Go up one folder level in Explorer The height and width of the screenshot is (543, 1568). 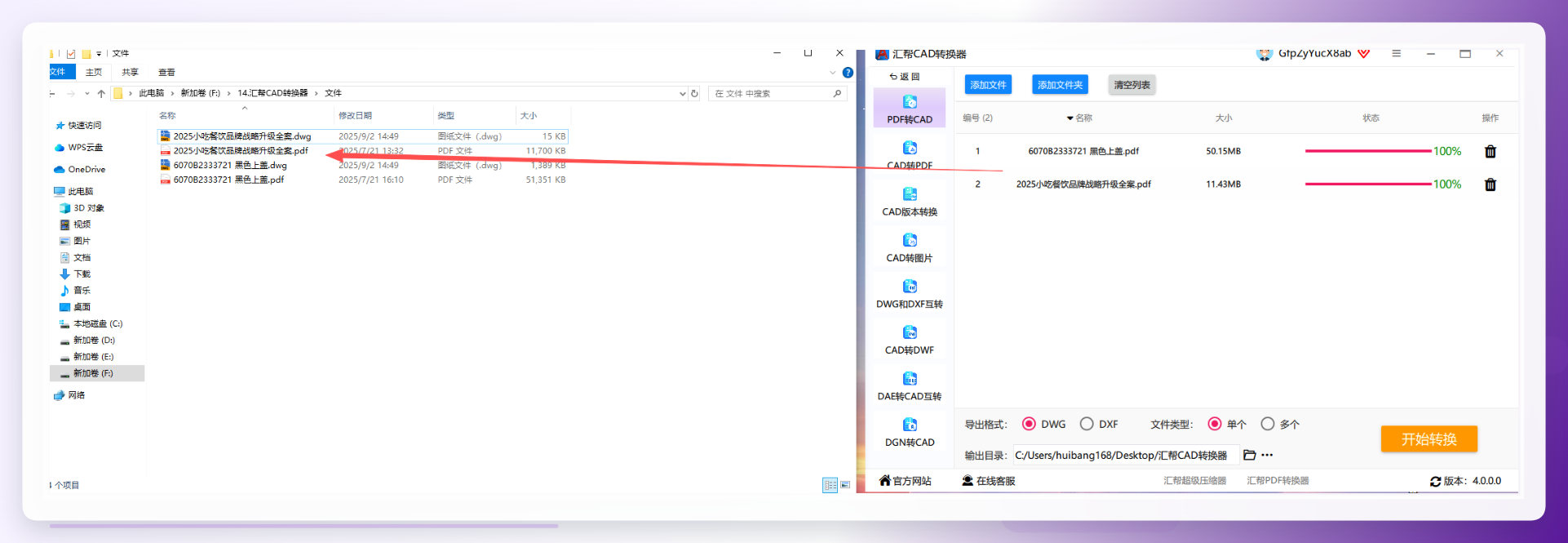tap(101, 93)
